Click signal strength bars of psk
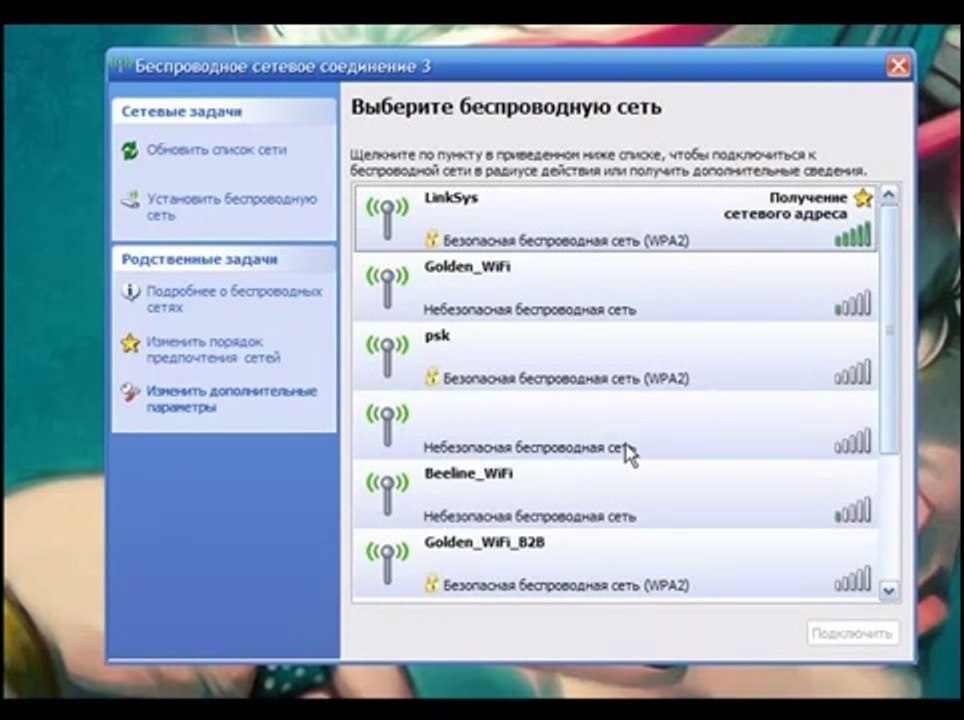 853,373
